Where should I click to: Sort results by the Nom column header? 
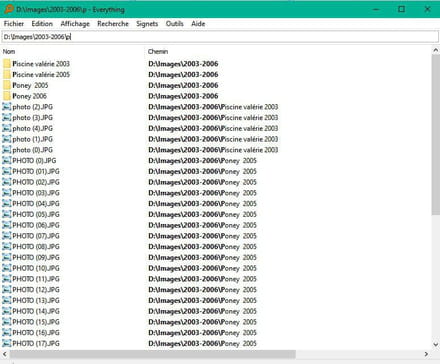[73, 51]
